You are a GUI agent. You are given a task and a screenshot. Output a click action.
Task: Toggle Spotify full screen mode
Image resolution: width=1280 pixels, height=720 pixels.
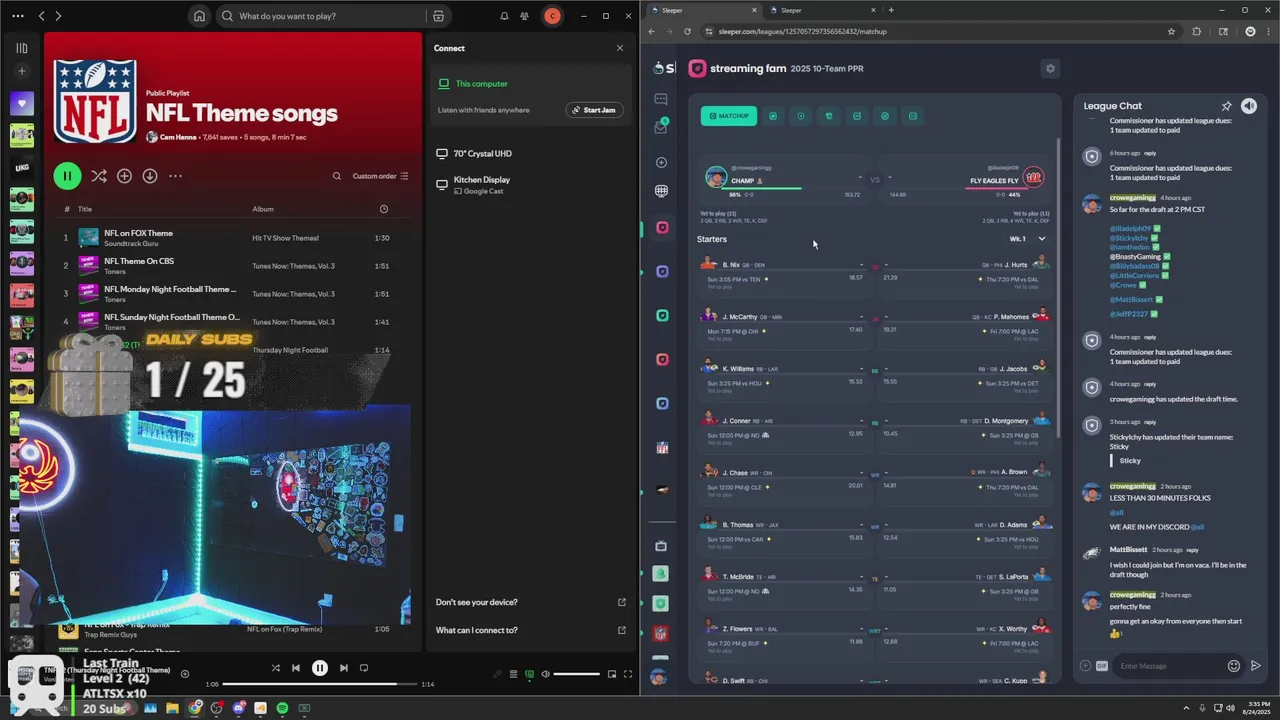pos(628,674)
